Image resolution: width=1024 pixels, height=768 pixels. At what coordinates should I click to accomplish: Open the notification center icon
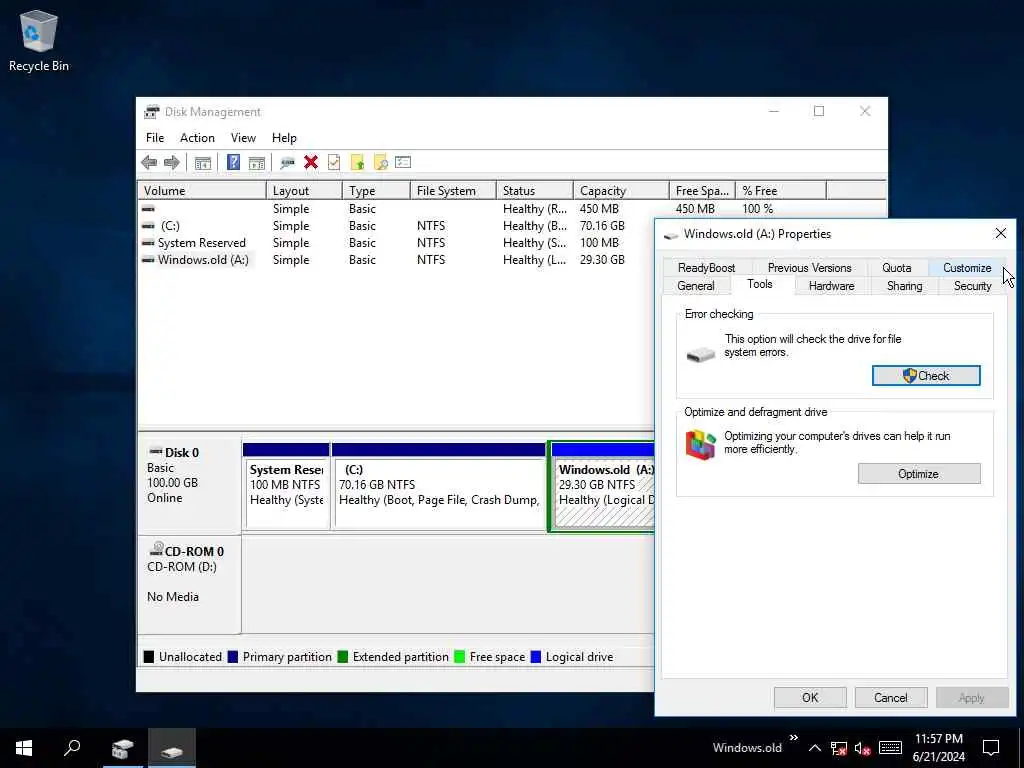point(991,748)
